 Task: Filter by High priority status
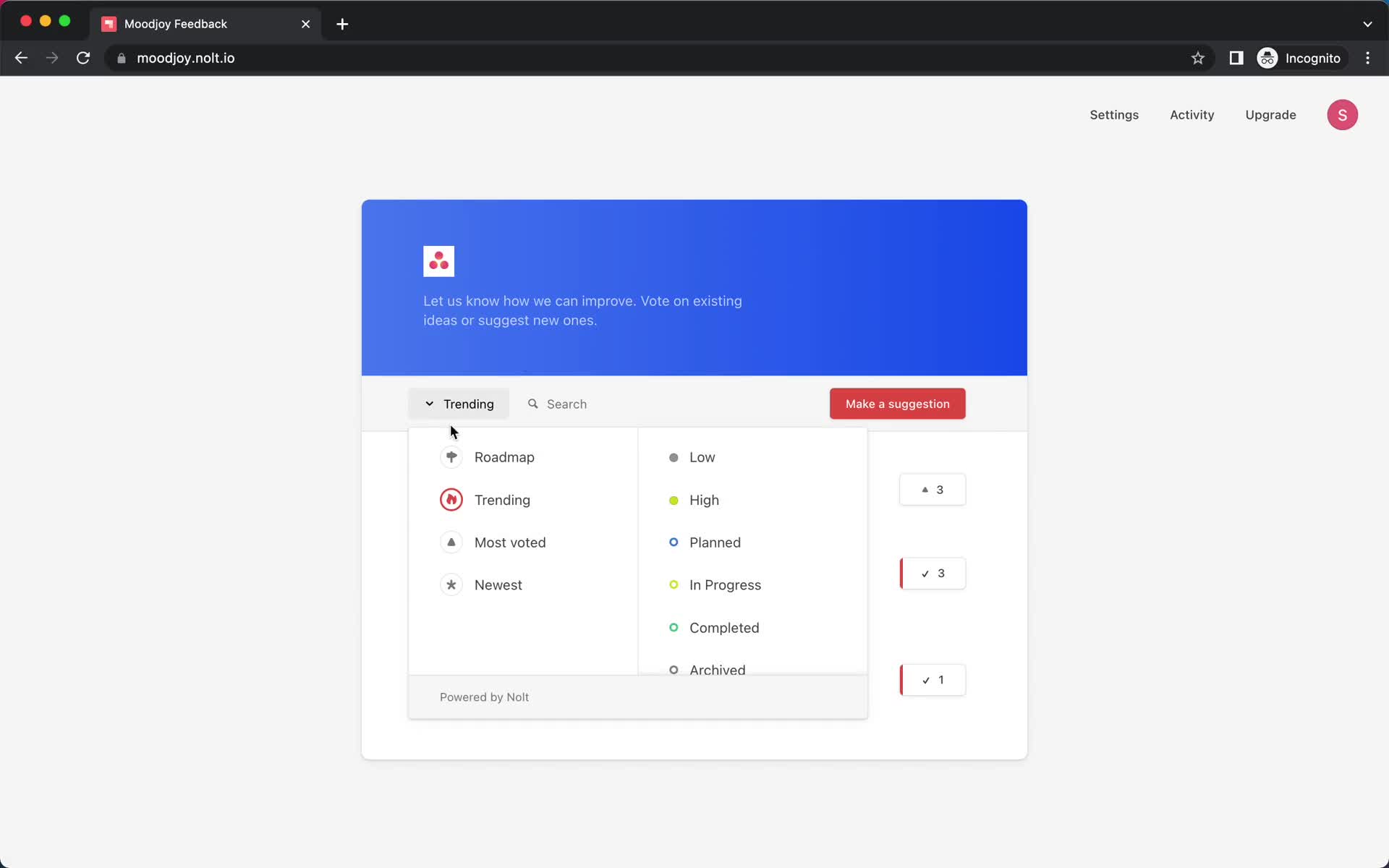click(704, 500)
